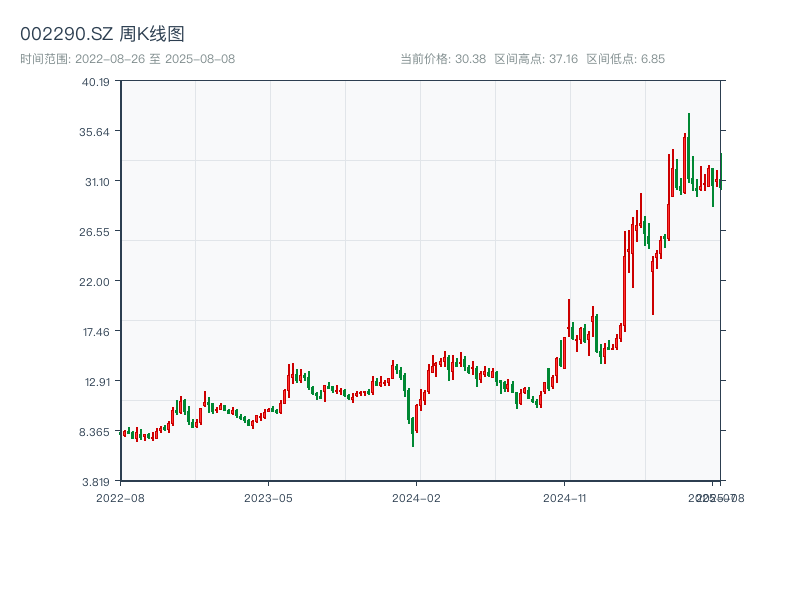Click the 40.19 y-axis label
This screenshot has height=600, width=800.
pos(95,82)
